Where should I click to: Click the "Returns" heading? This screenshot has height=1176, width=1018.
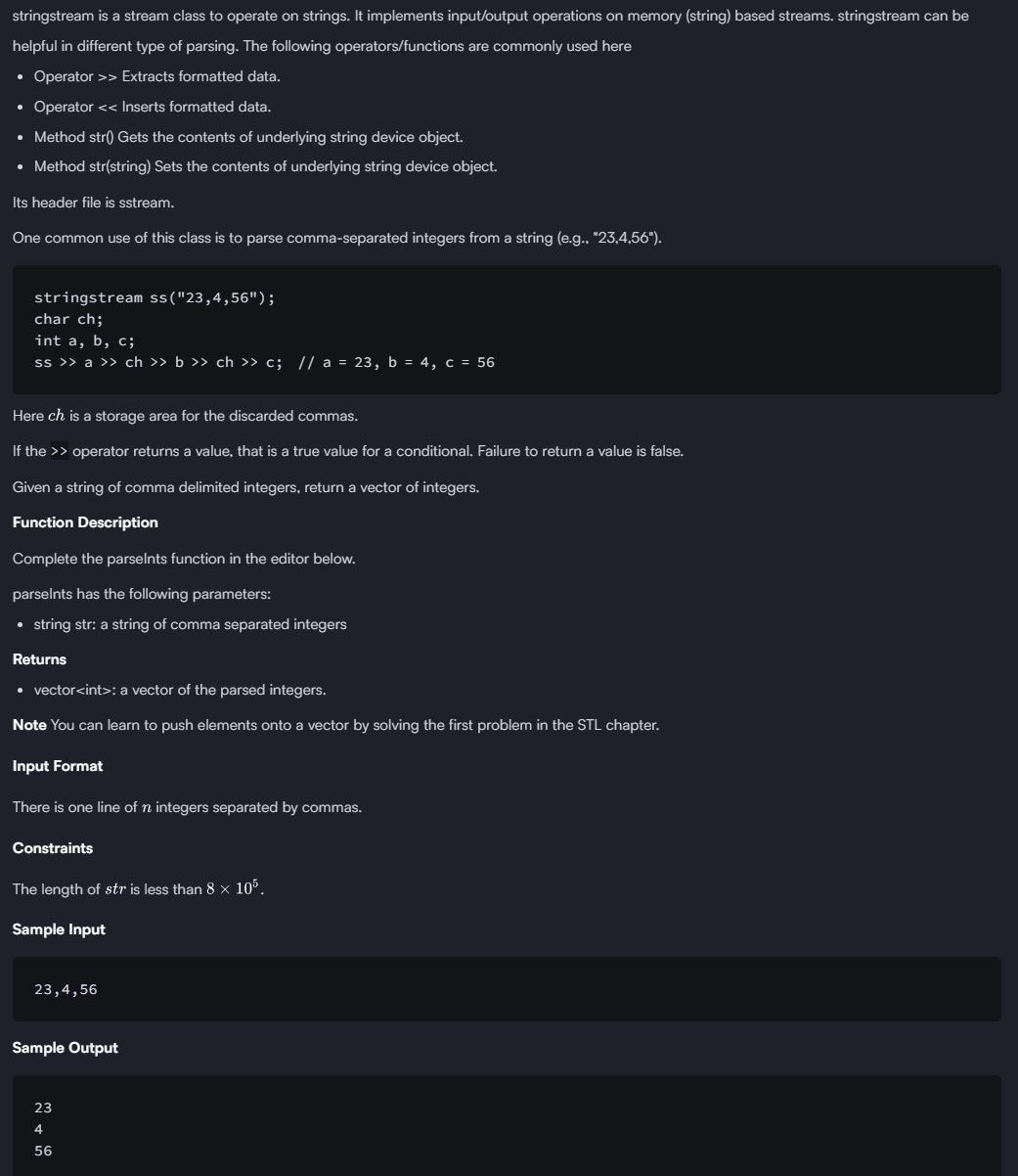coord(39,659)
